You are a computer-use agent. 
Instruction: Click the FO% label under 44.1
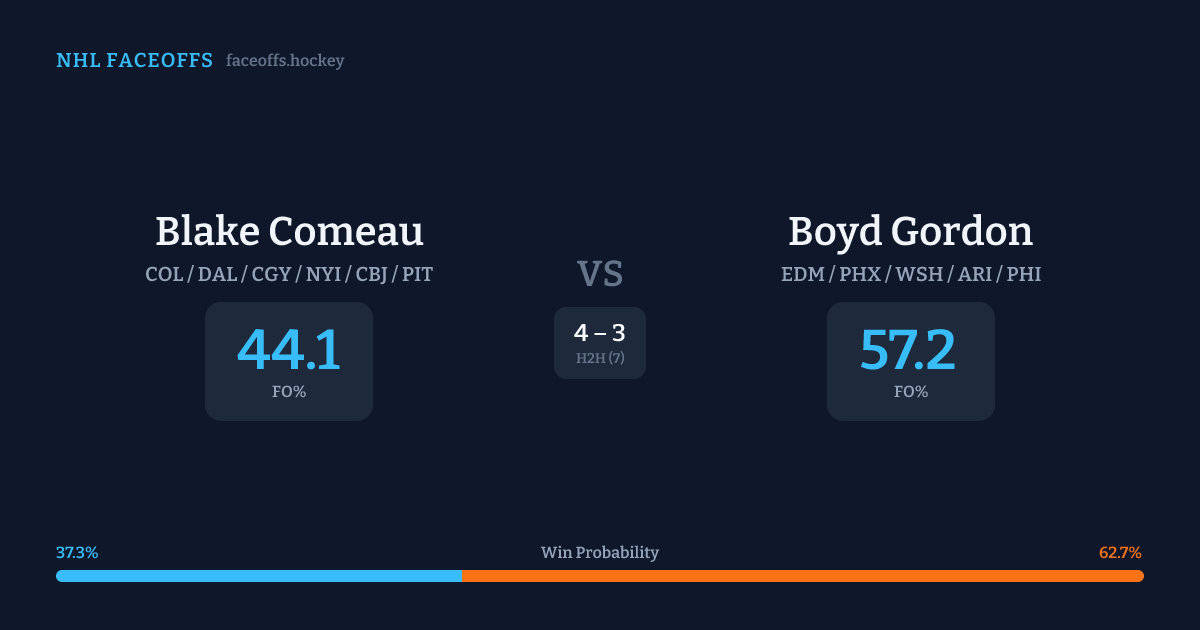point(289,392)
